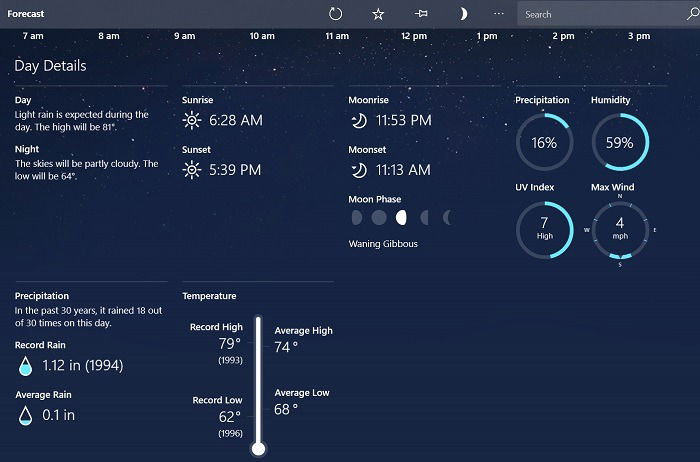Click the sun icon beside 5:39 PM
The image size is (700, 462).
(192, 170)
